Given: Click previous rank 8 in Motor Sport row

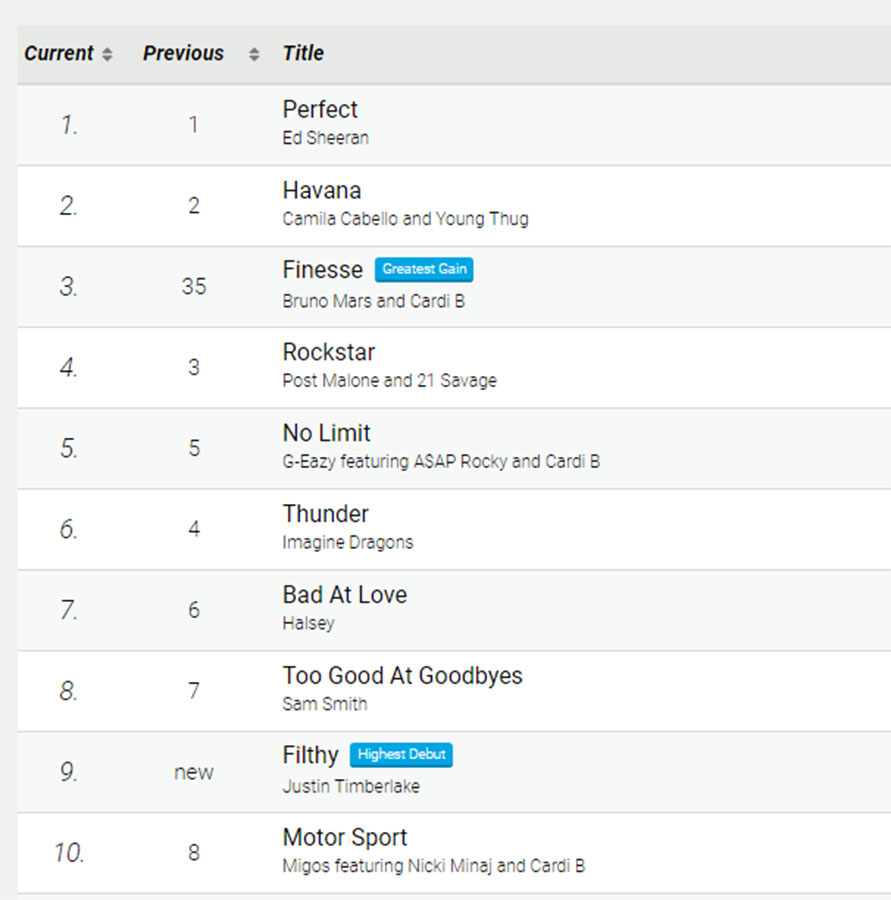Looking at the screenshot, I should pos(194,852).
